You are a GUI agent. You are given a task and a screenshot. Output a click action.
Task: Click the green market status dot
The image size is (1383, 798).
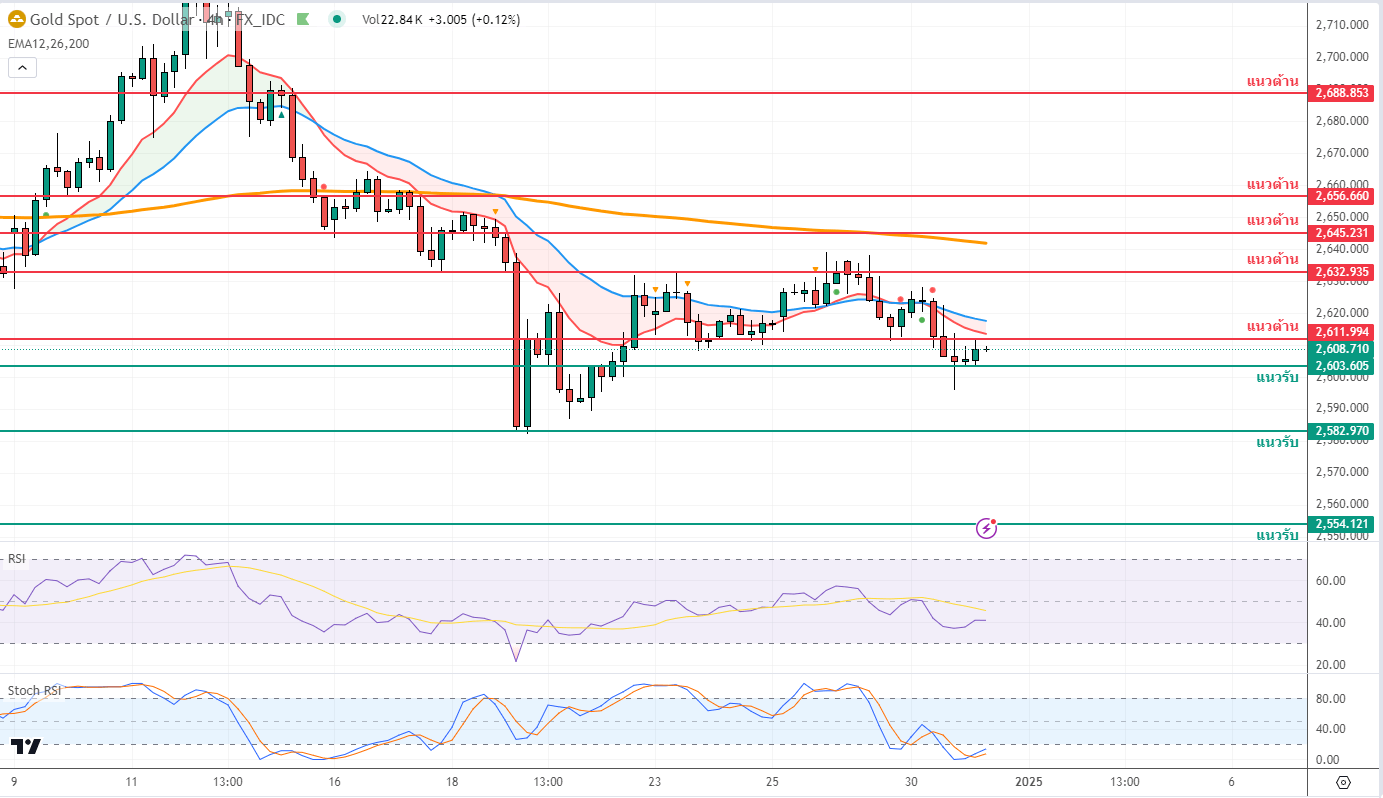click(338, 19)
